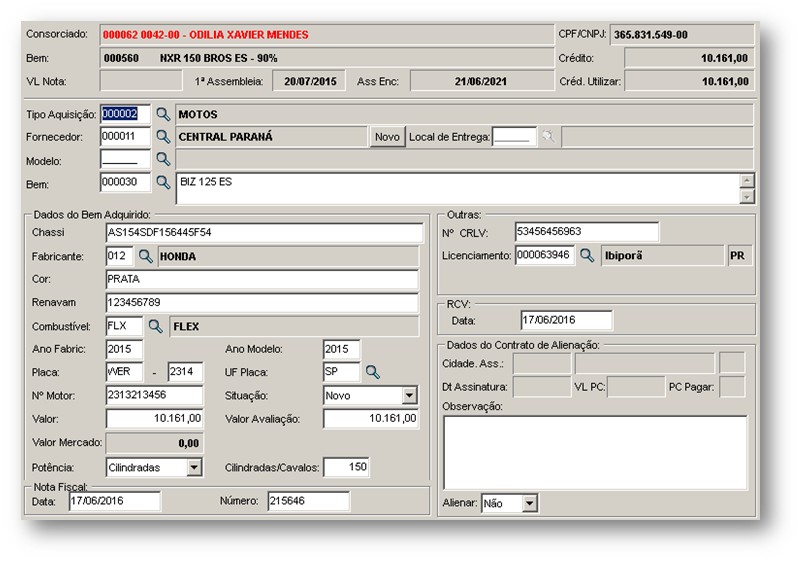Open Licenciamento city lookup magnifier
Image resolution: width=802 pixels, height=562 pixels.
(587, 255)
